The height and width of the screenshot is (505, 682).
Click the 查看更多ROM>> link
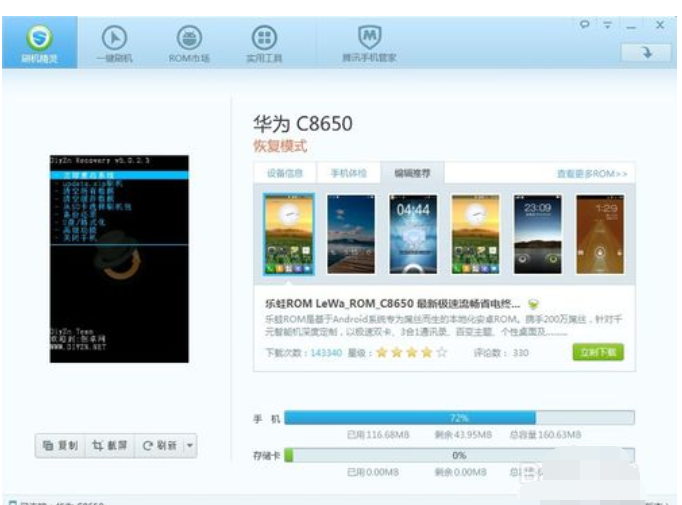[592, 174]
